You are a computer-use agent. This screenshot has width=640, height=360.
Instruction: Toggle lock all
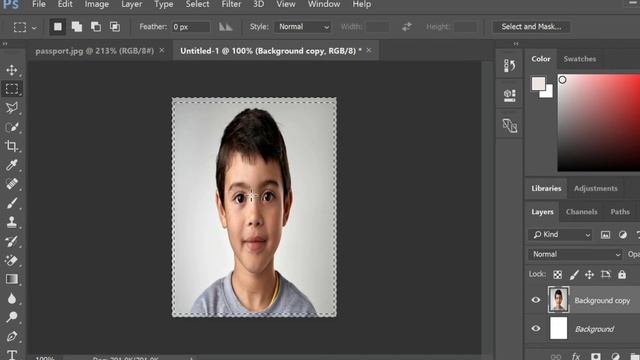(x=622, y=275)
